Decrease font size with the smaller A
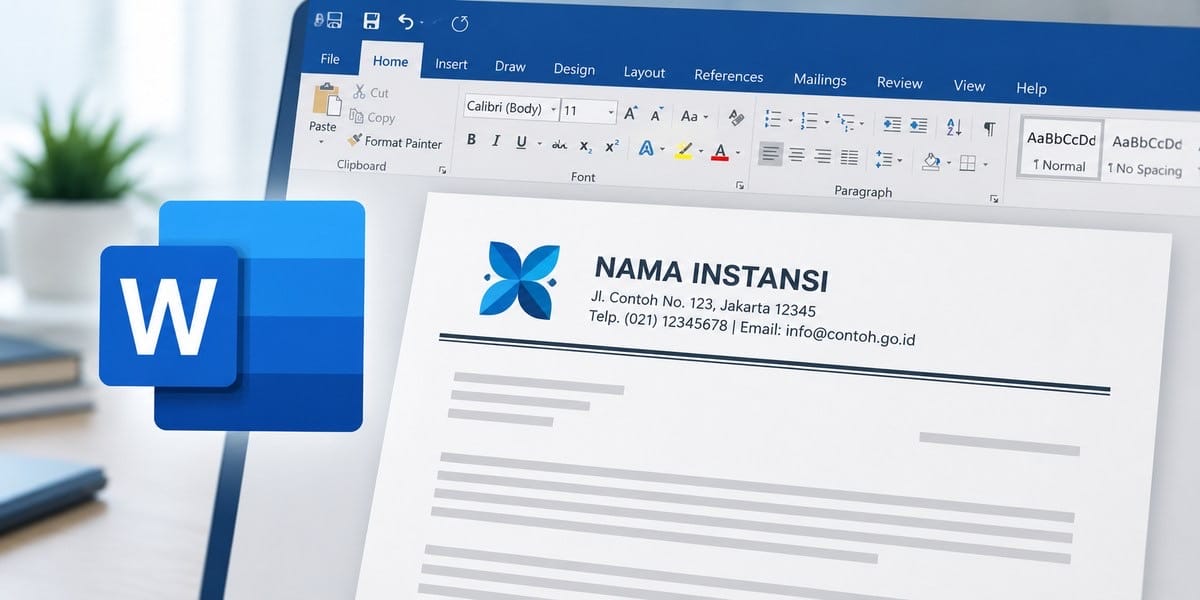The width and height of the screenshot is (1200, 600). coord(658,114)
